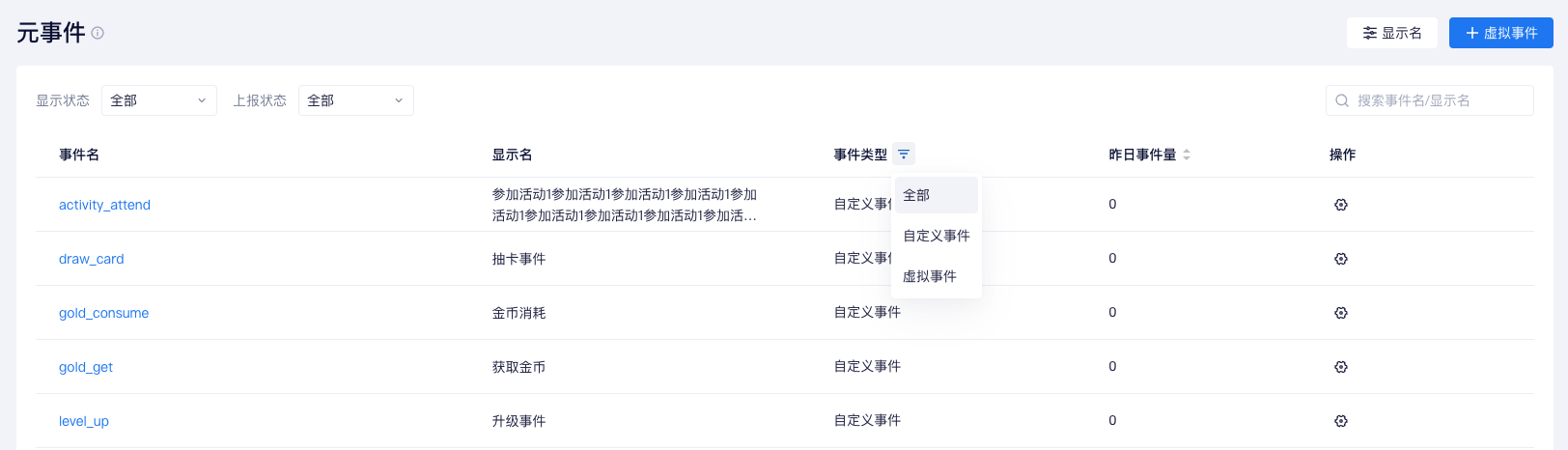Click the info icon next to 元事件 title
The height and width of the screenshot is (450, 1568).
98,33
